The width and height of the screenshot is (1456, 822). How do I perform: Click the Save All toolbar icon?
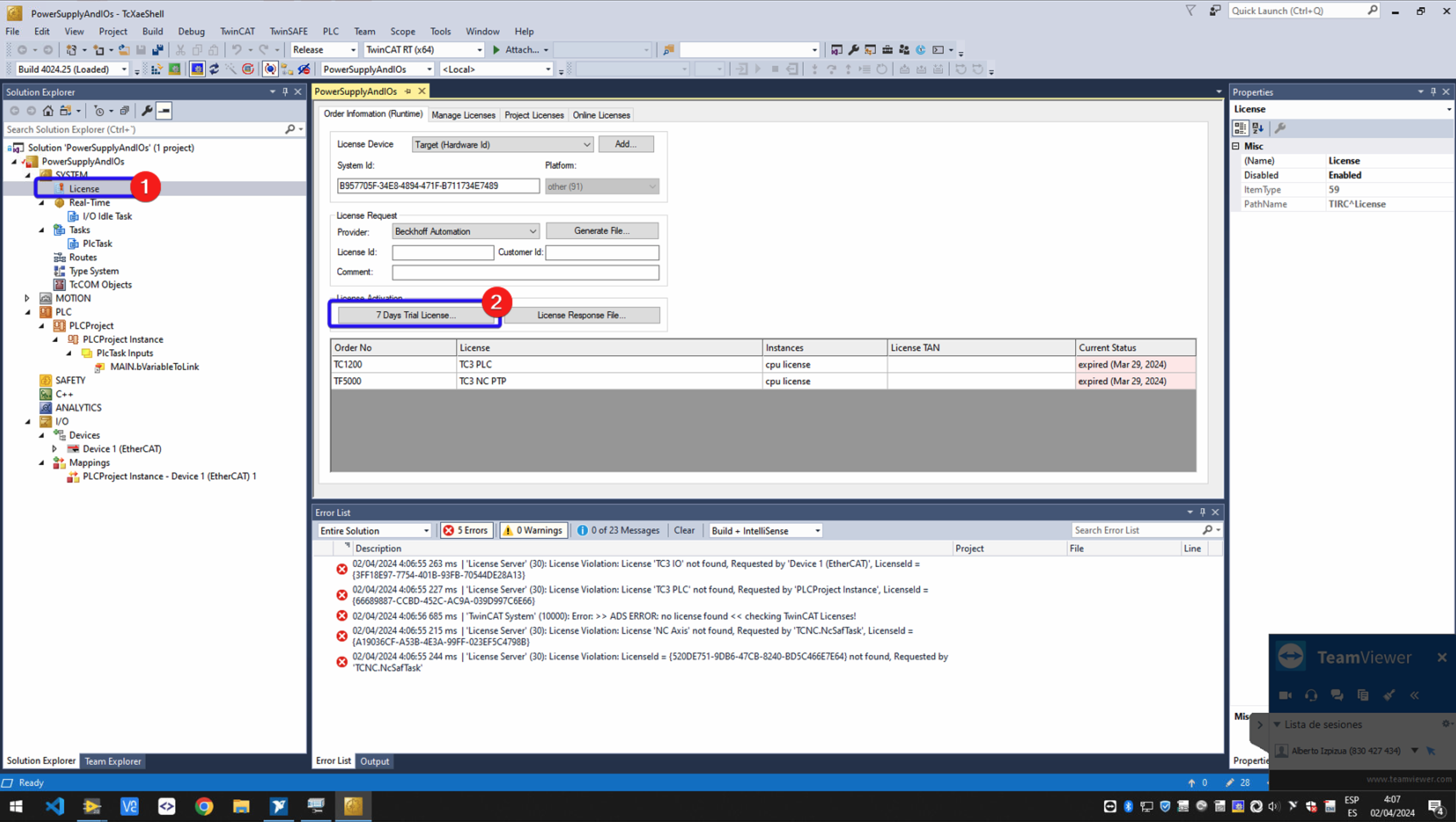pyautogui.click(x=157, y=50)
